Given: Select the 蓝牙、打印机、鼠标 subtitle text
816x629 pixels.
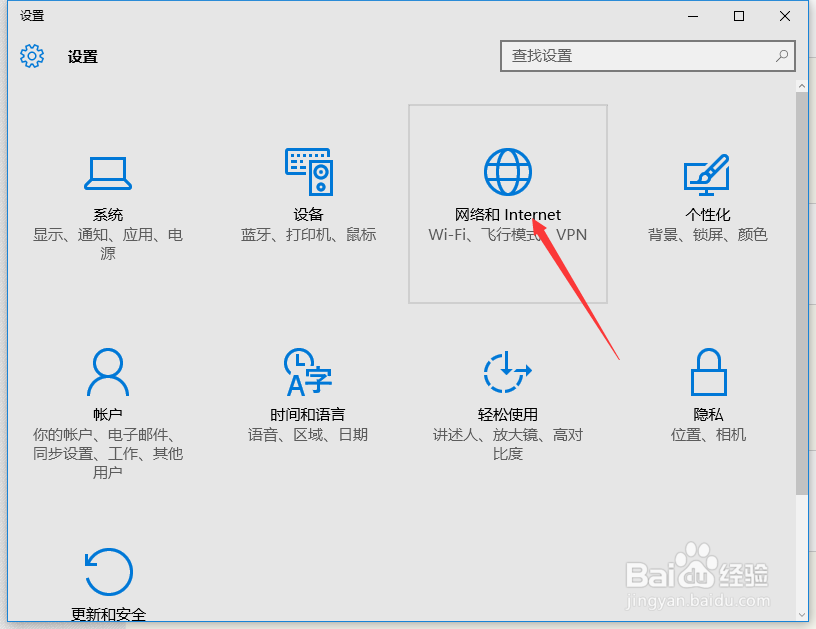Looking at the screenshot, I should (x=308, y=234).
